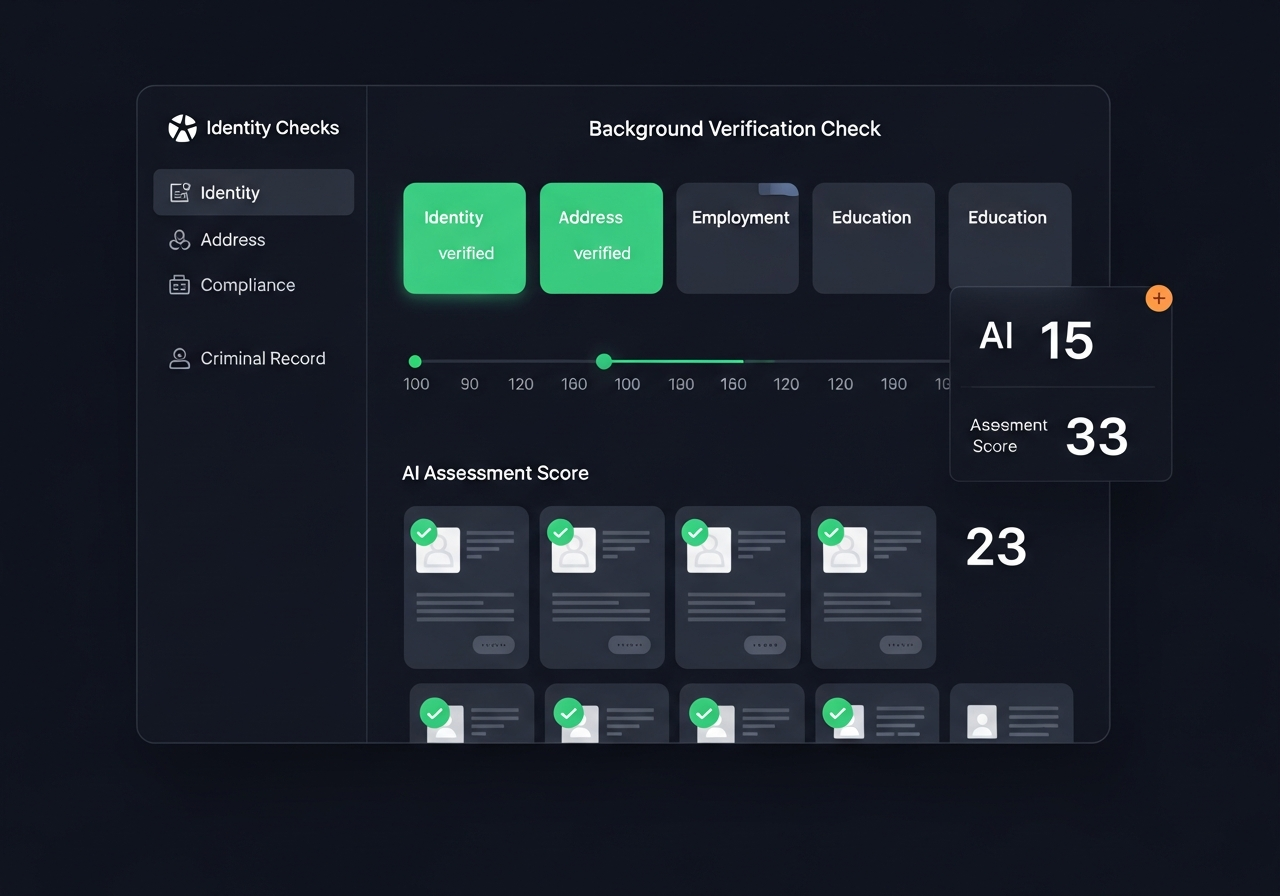Screen dimensions: 1280x896
Task: Click the Address sidebar icon
Action: pyautogui.click(x=180, y=240)
